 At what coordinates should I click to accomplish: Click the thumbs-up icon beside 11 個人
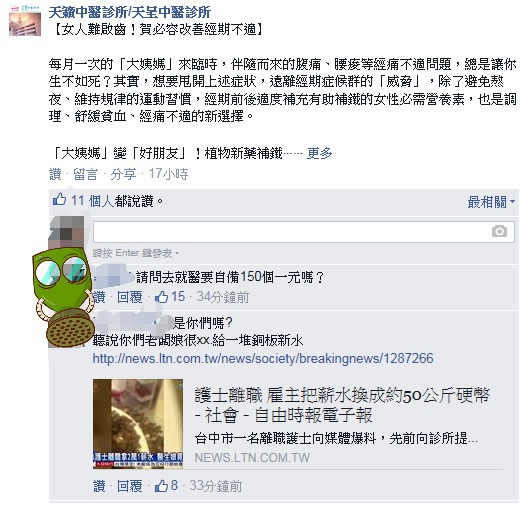[x=59, y=200]
